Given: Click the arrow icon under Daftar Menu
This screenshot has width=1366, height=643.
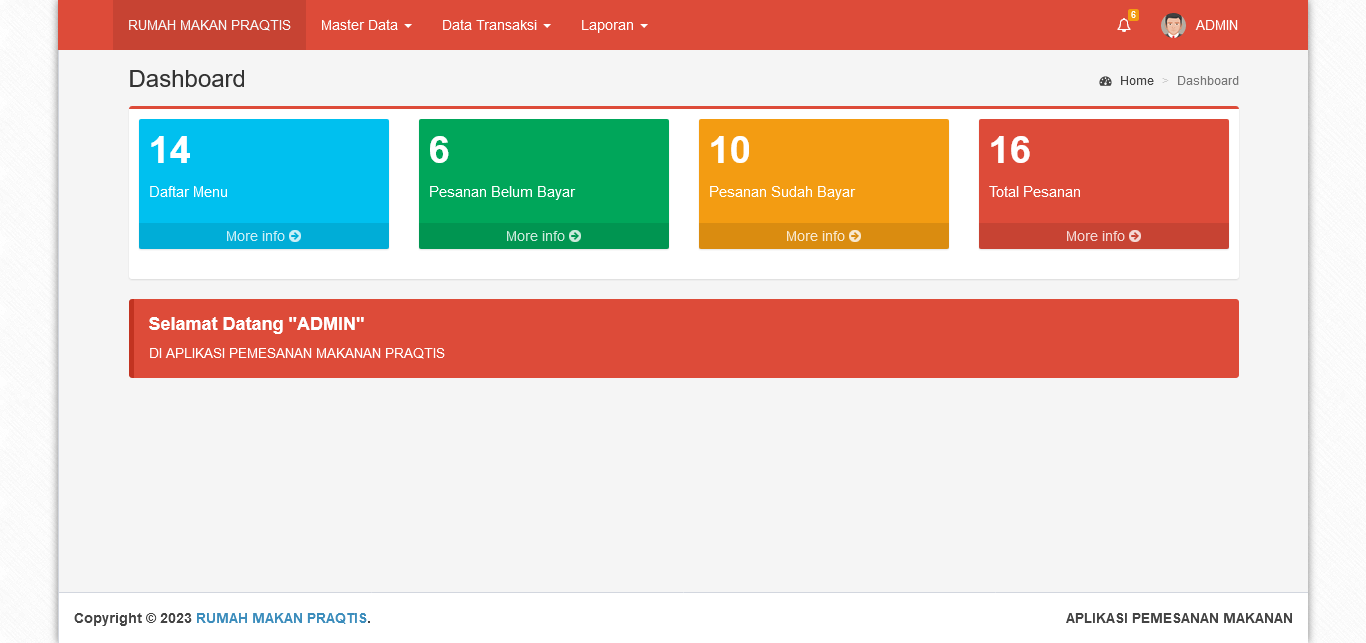Looking at the screenshot, I should [295, 236].
